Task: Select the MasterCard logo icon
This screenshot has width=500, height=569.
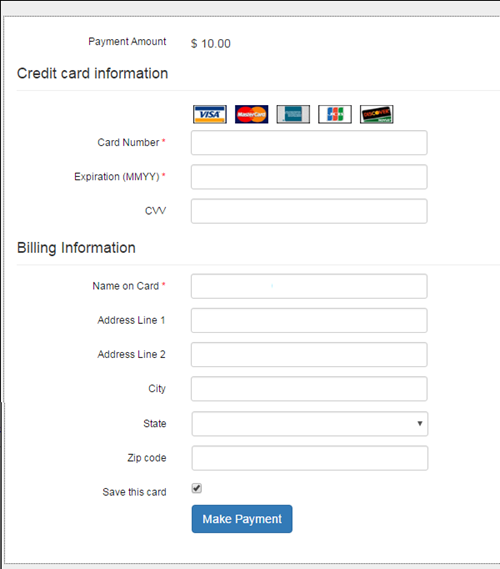Action: pos(251,114)
